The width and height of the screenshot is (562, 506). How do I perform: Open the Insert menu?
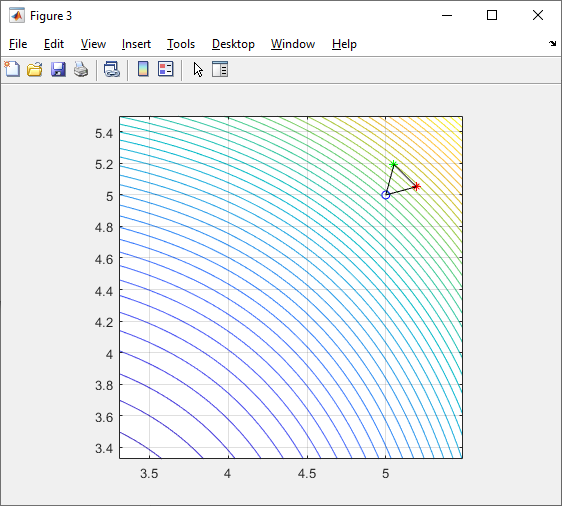(136, 44)
